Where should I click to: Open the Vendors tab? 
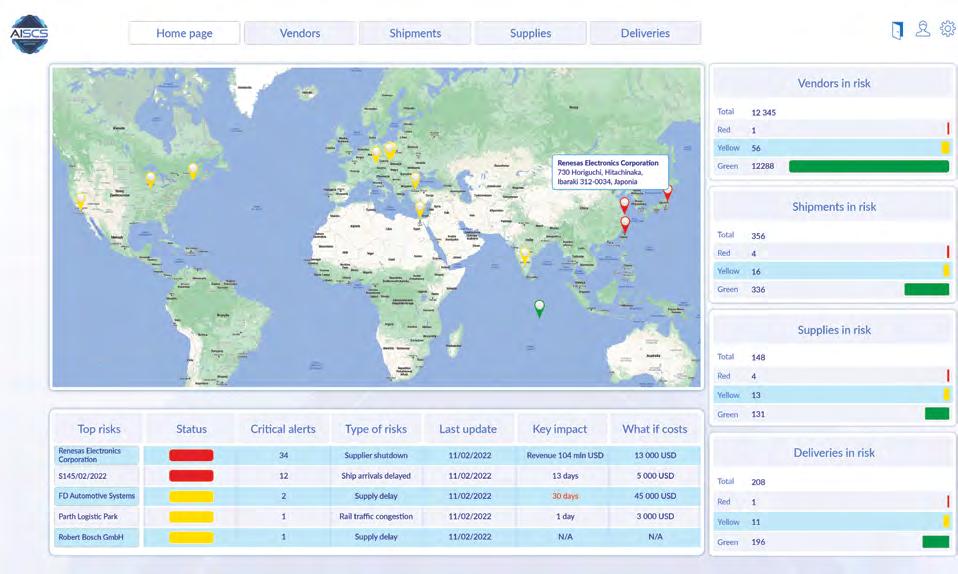pos(299,33)
